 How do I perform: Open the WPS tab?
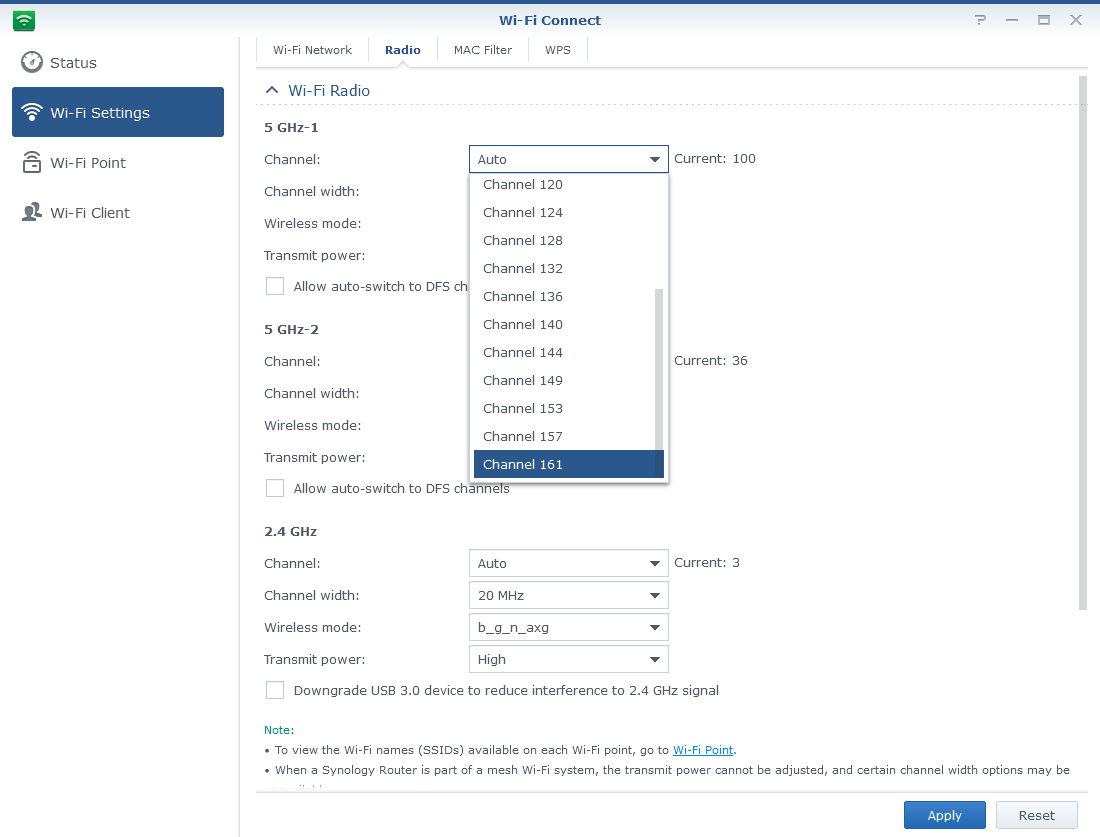coord(557,49)
